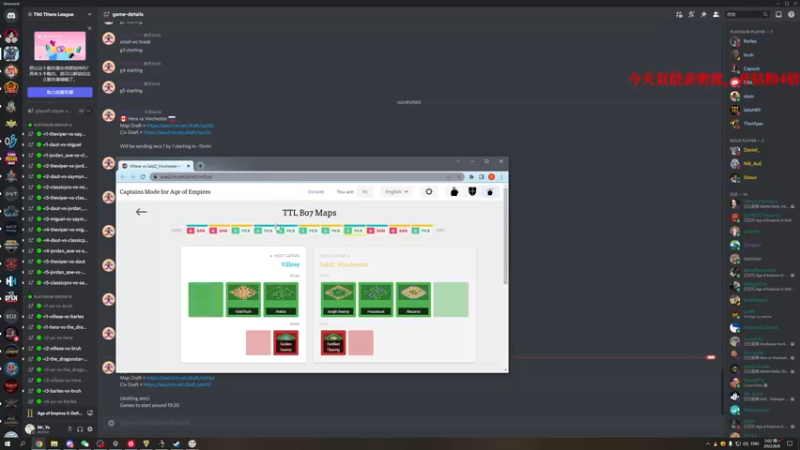Viewport: 800px width, 450px height.
Task: Click the shield icon on draft page
Action: point(472,192)
